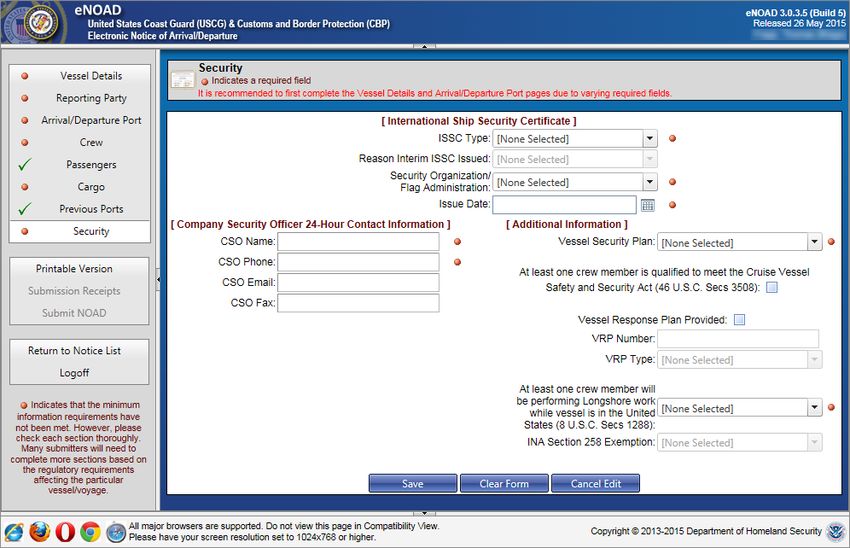The image size is (850, 548).
Task: Click the Clear Form button
Action: (504, 483)
